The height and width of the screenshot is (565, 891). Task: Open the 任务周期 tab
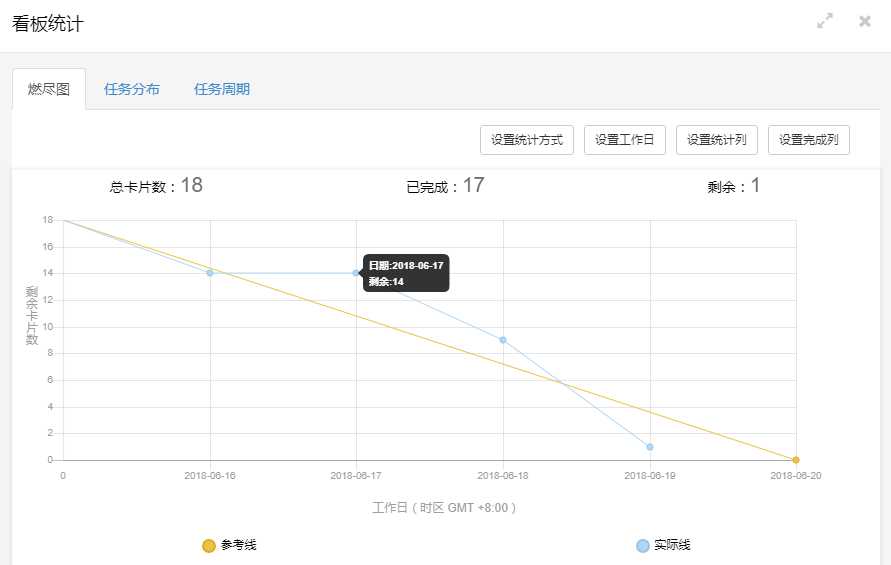[222, 89]
